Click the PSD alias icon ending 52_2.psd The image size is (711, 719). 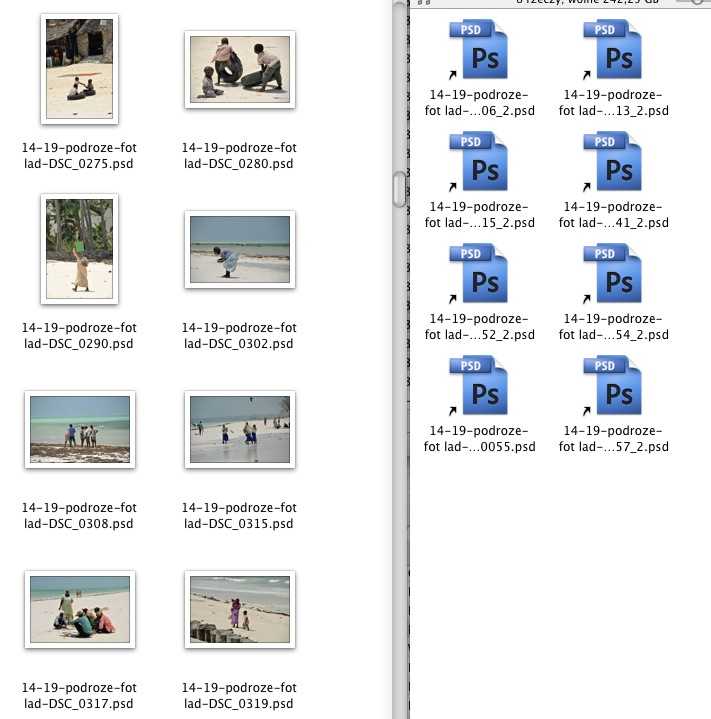(x=478, y=273)
